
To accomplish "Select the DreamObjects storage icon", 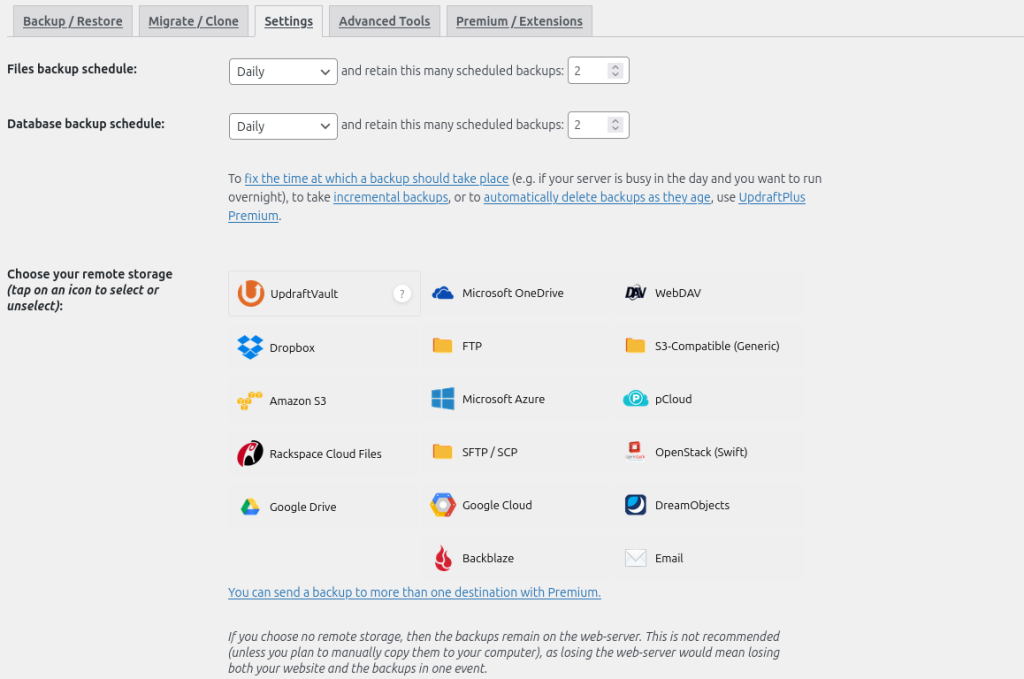I will (636, 505).
